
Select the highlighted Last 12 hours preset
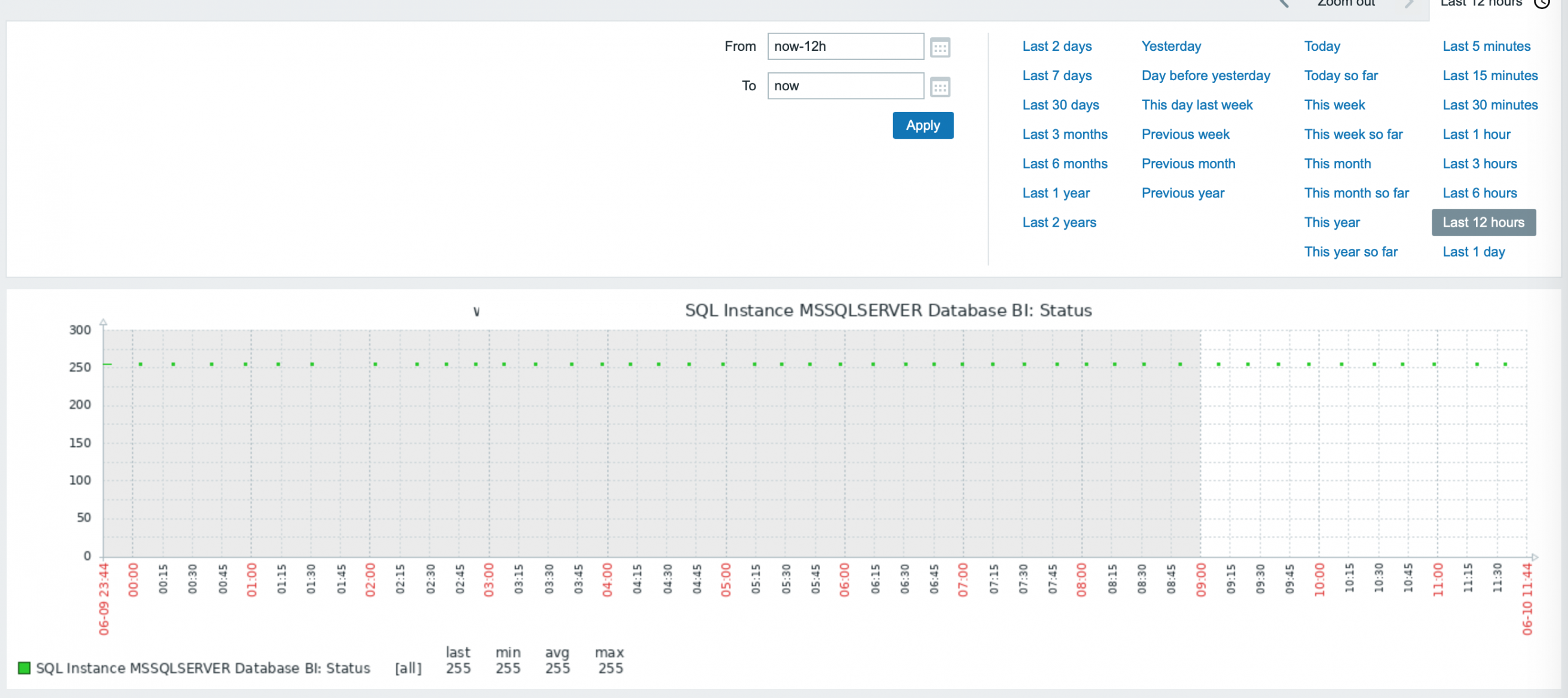point(1483,223)
